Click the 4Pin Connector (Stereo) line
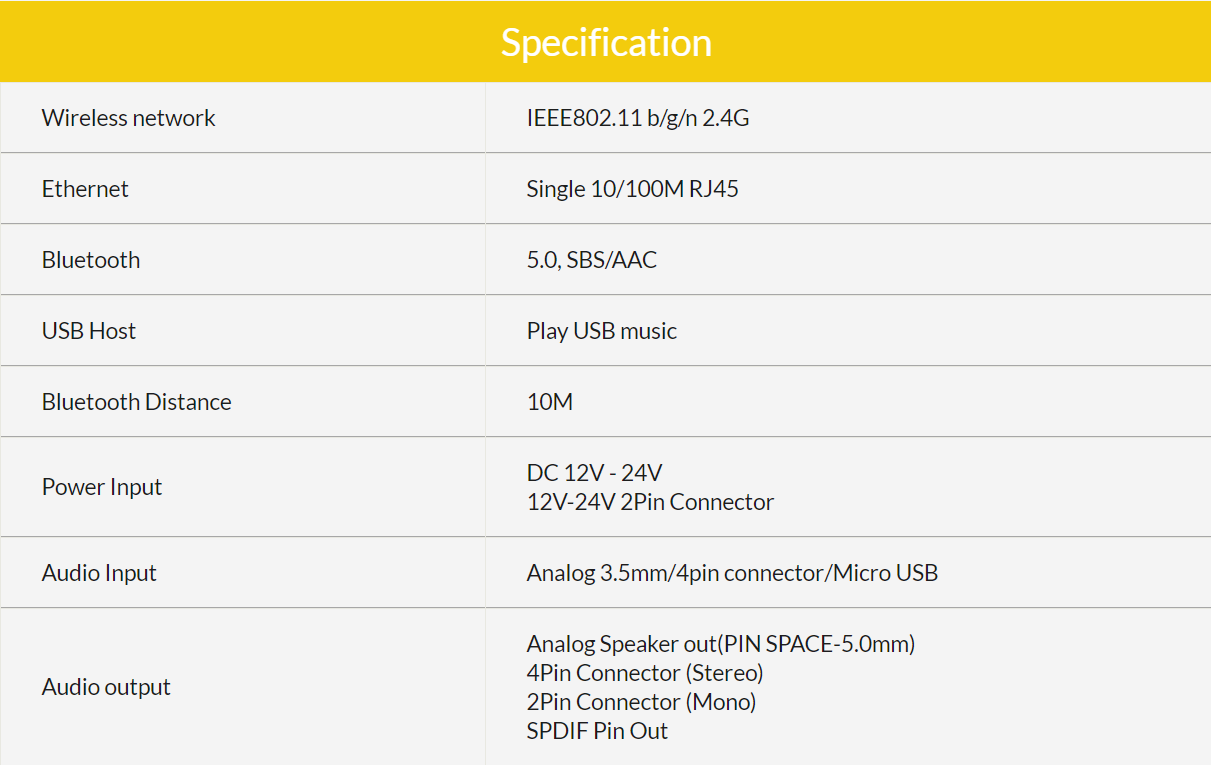1211x765 pixels. pyautogui.click(x=644, y=673)
